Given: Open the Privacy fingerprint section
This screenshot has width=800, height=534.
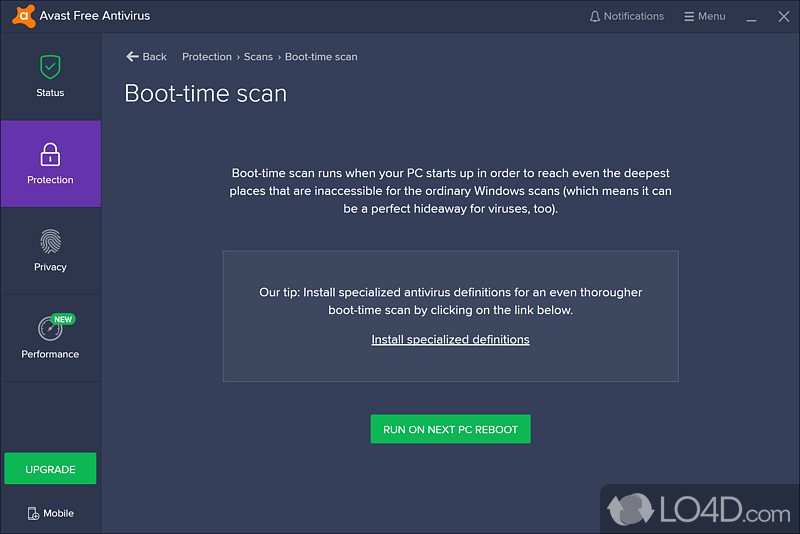Looking at the screenshot, I should (x=51, y=251).
